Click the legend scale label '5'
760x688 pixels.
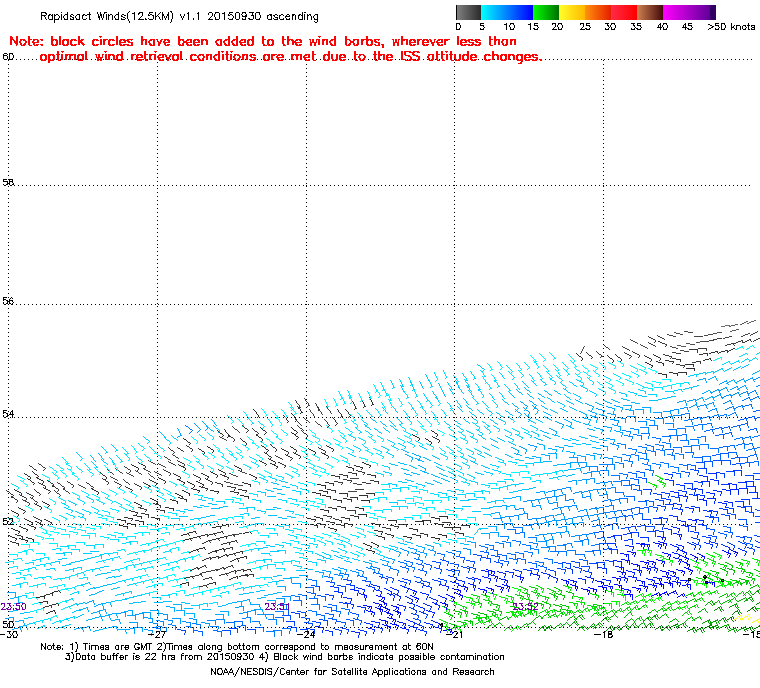point(482,27)
